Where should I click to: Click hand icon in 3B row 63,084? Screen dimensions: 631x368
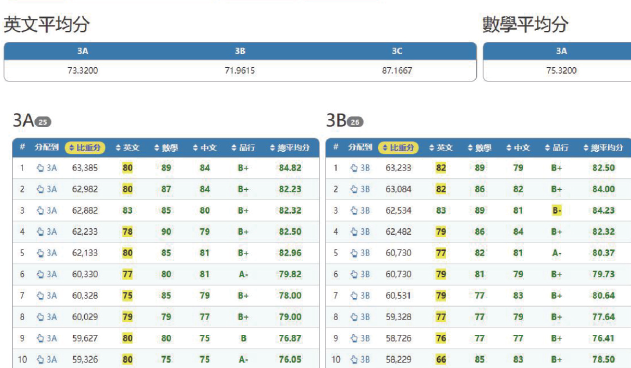[x=354, y=189]
